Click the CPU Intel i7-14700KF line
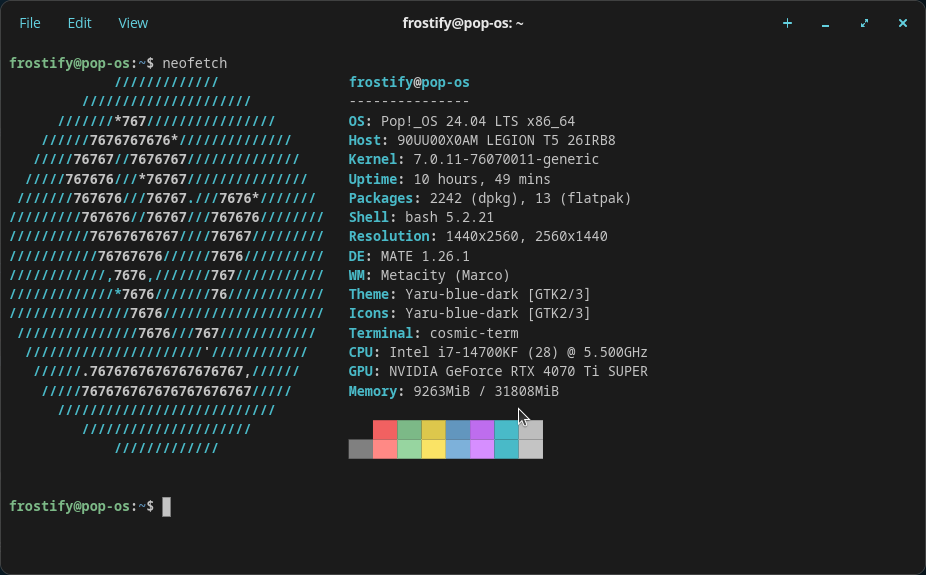 (498, 352)
